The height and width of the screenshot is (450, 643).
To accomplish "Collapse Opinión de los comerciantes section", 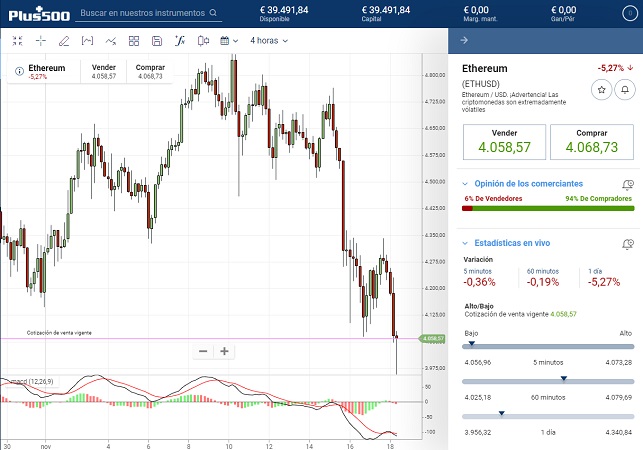I will 465,184.
